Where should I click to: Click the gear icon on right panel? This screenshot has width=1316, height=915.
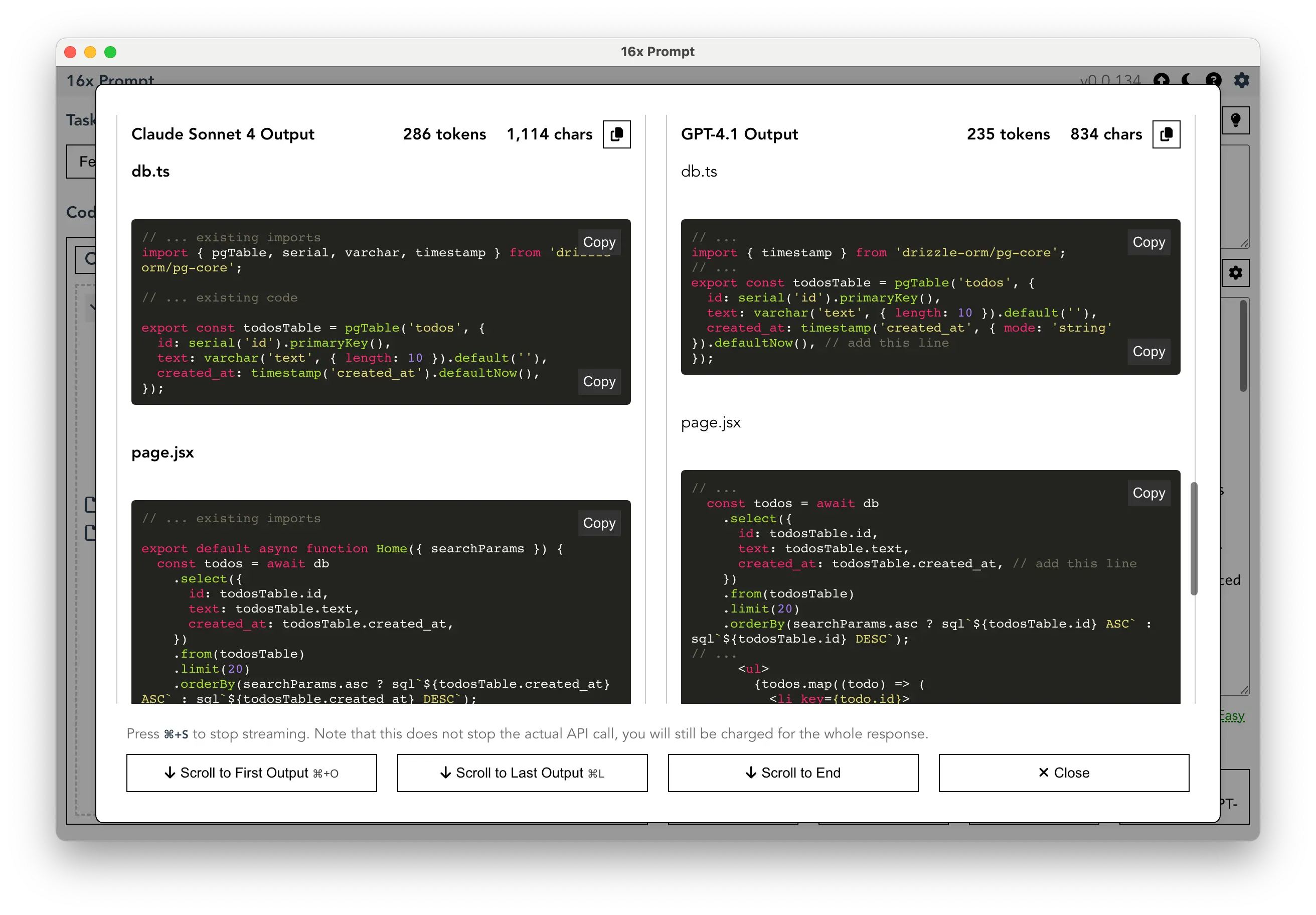click(1235, 273)
